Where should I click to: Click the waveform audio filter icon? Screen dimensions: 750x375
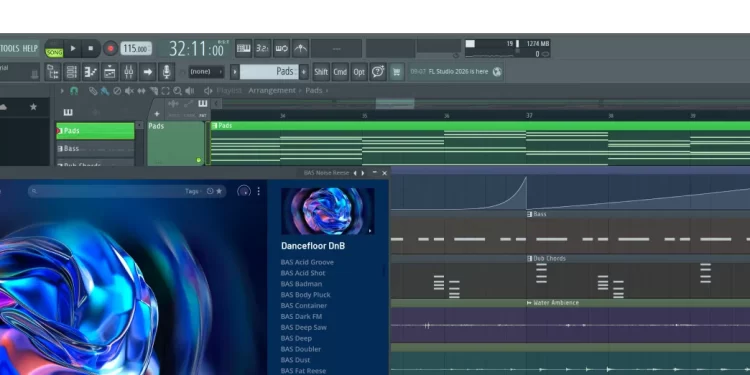173,104
